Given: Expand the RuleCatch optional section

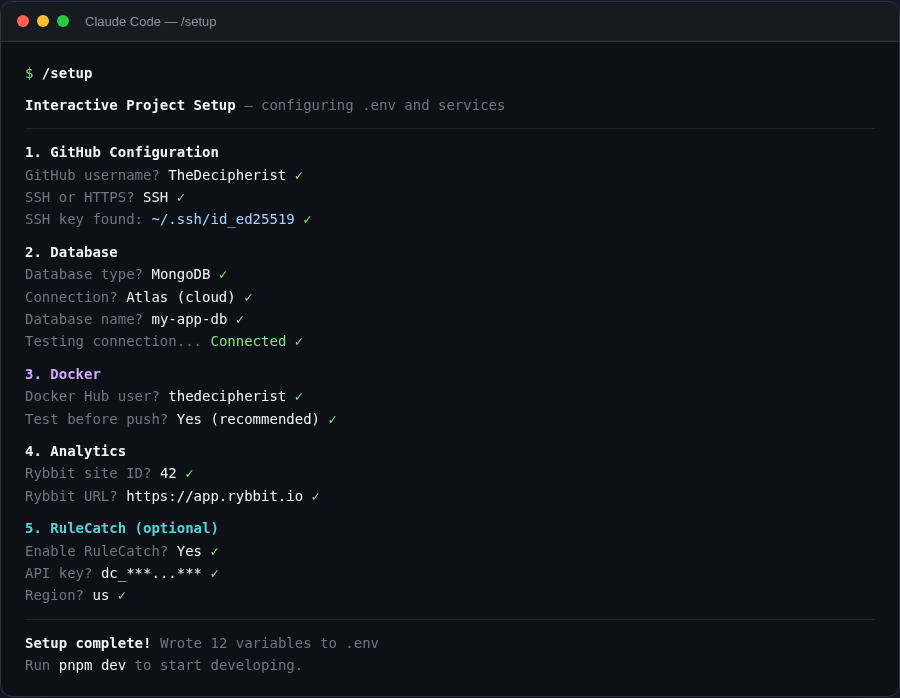Looking at the screenshot, I should 121,528.
